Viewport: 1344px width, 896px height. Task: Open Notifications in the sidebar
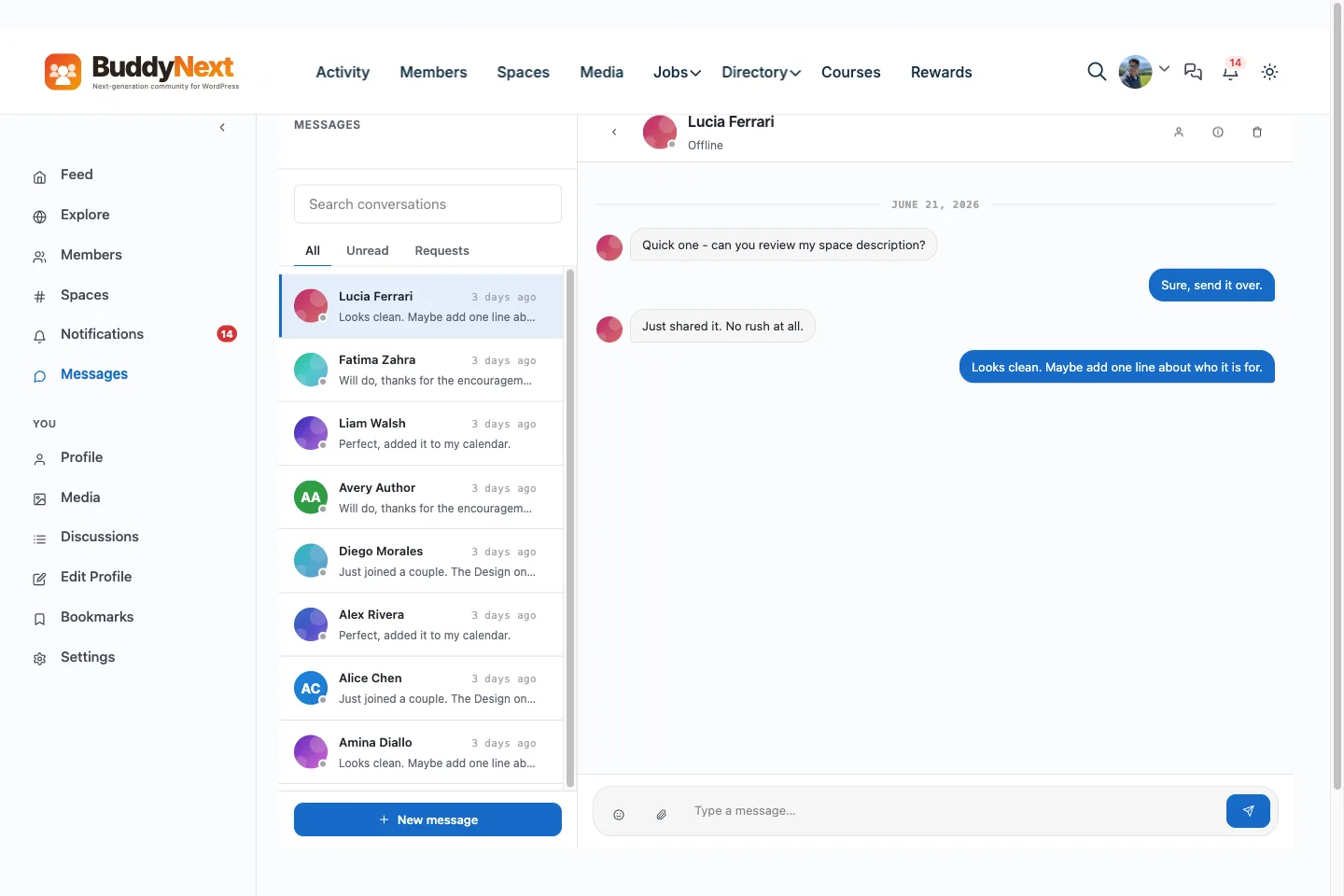102,335
